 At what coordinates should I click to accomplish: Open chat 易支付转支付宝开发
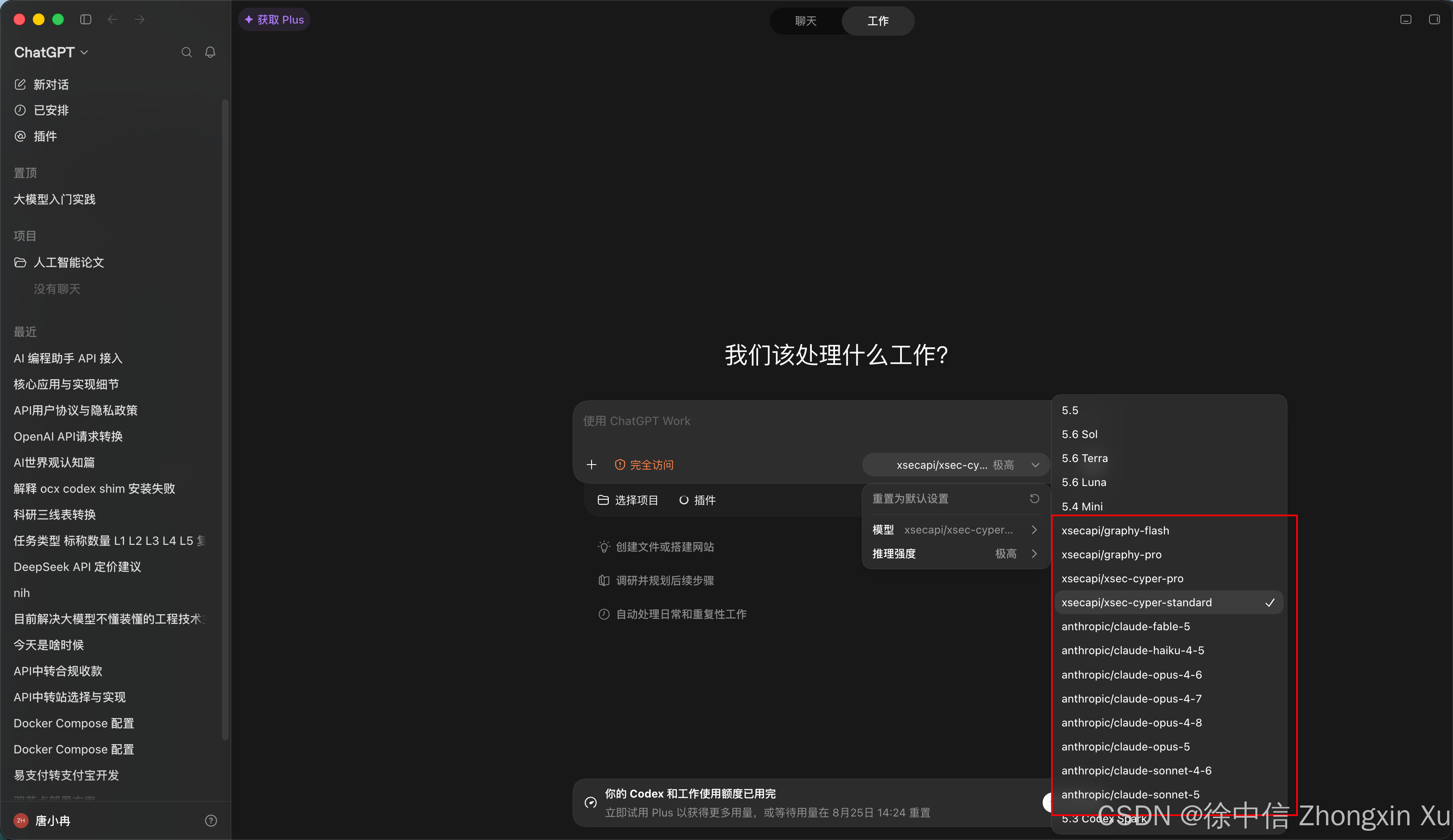point(66,775)
